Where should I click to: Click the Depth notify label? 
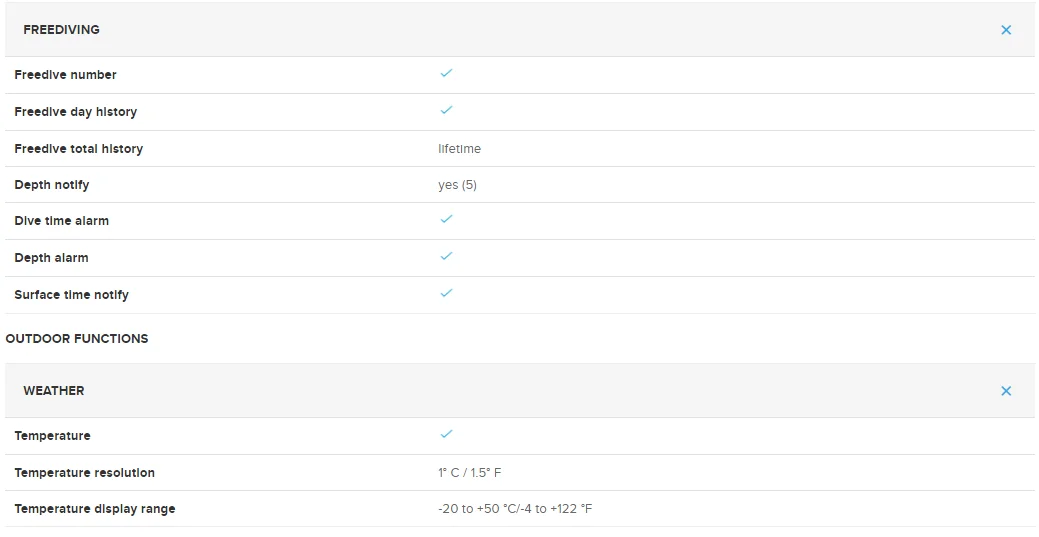pos(52,185)
